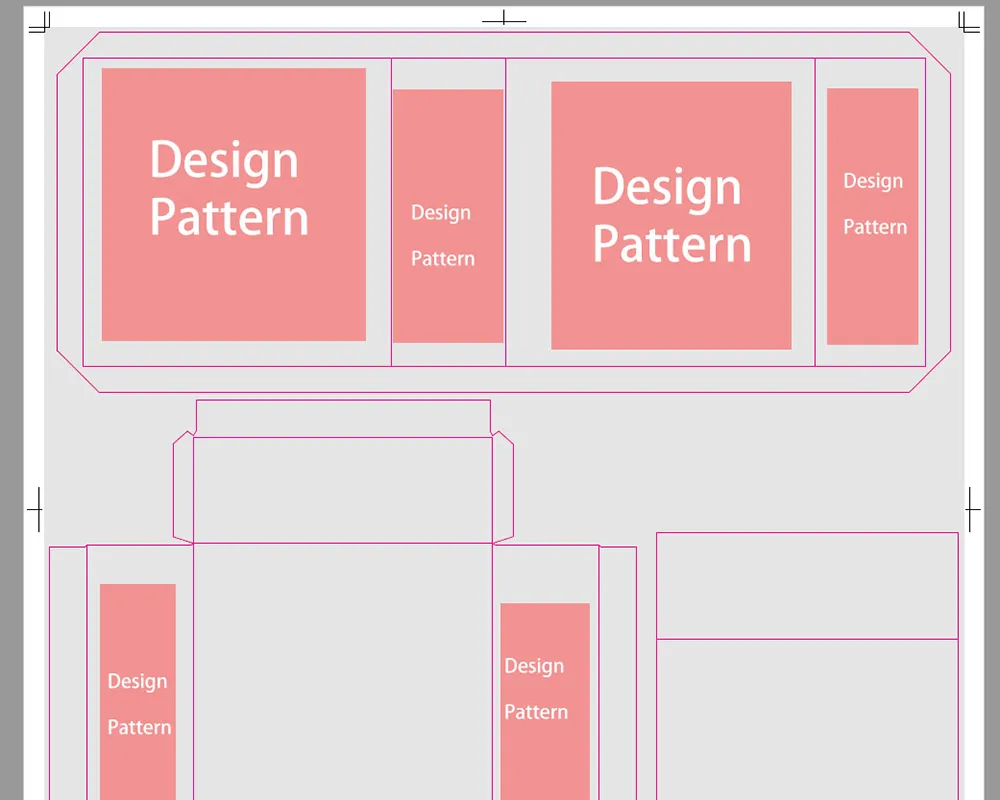Viewport: 1000px width, 800px height.
Task: Select narrow pink Design Pattern strip at top-right edge
Action: [x=872, y=216]
